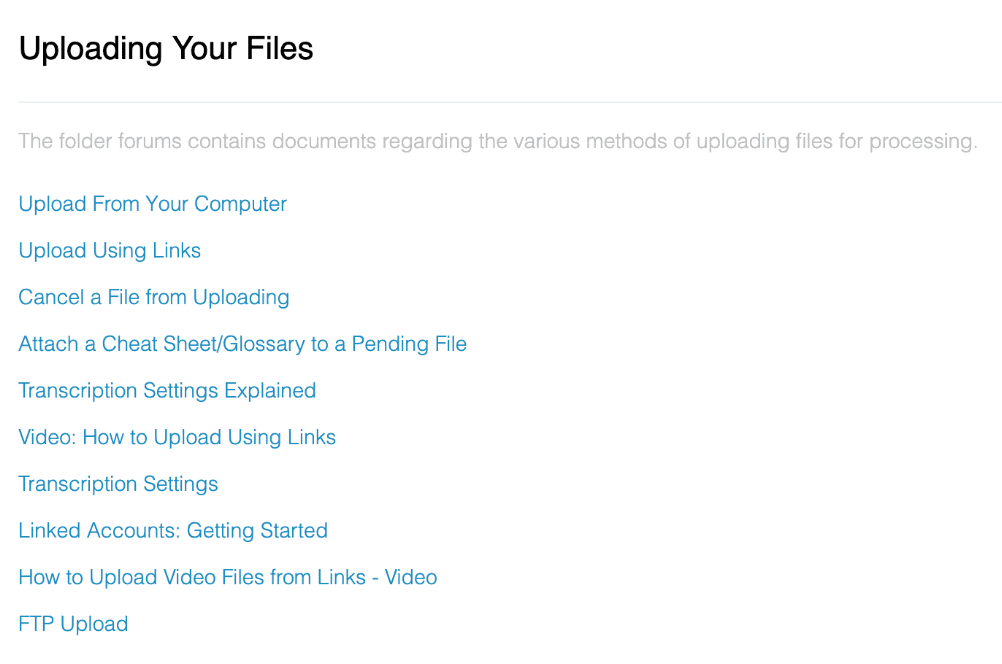The width and height of the screenshot is (1002, 664).
Task: Open the video files from links tutorial
Action: coord(227,577)
